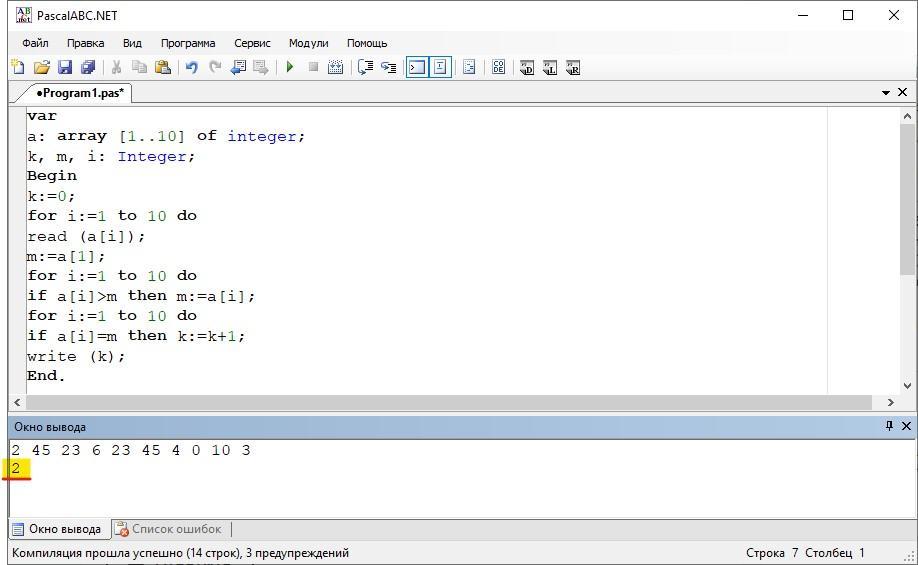The height and width of the screenshot is (565, 918).
Task: Open the Программа menu
Action: pos(187,43)
